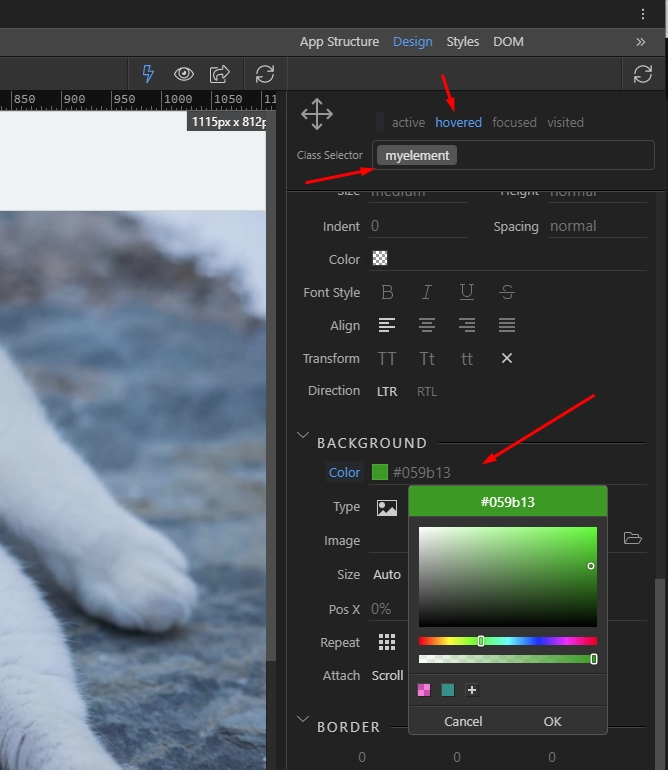This screenshot has height=770, width=668.
Task: Align text left
Action: [x=387, y=325]
